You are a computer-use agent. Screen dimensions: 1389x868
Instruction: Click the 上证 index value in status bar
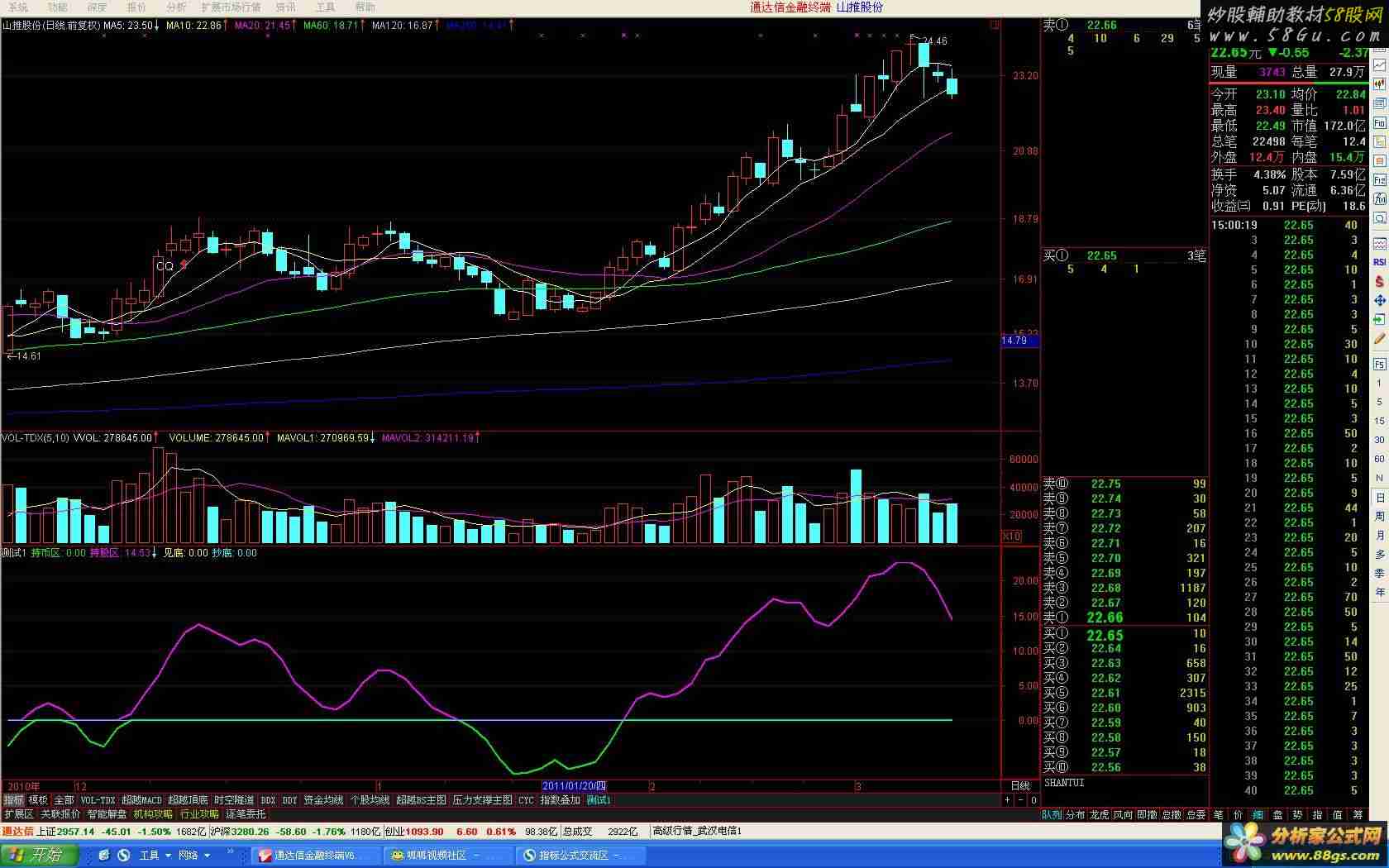pyautogui.click(x=75, y=832)
